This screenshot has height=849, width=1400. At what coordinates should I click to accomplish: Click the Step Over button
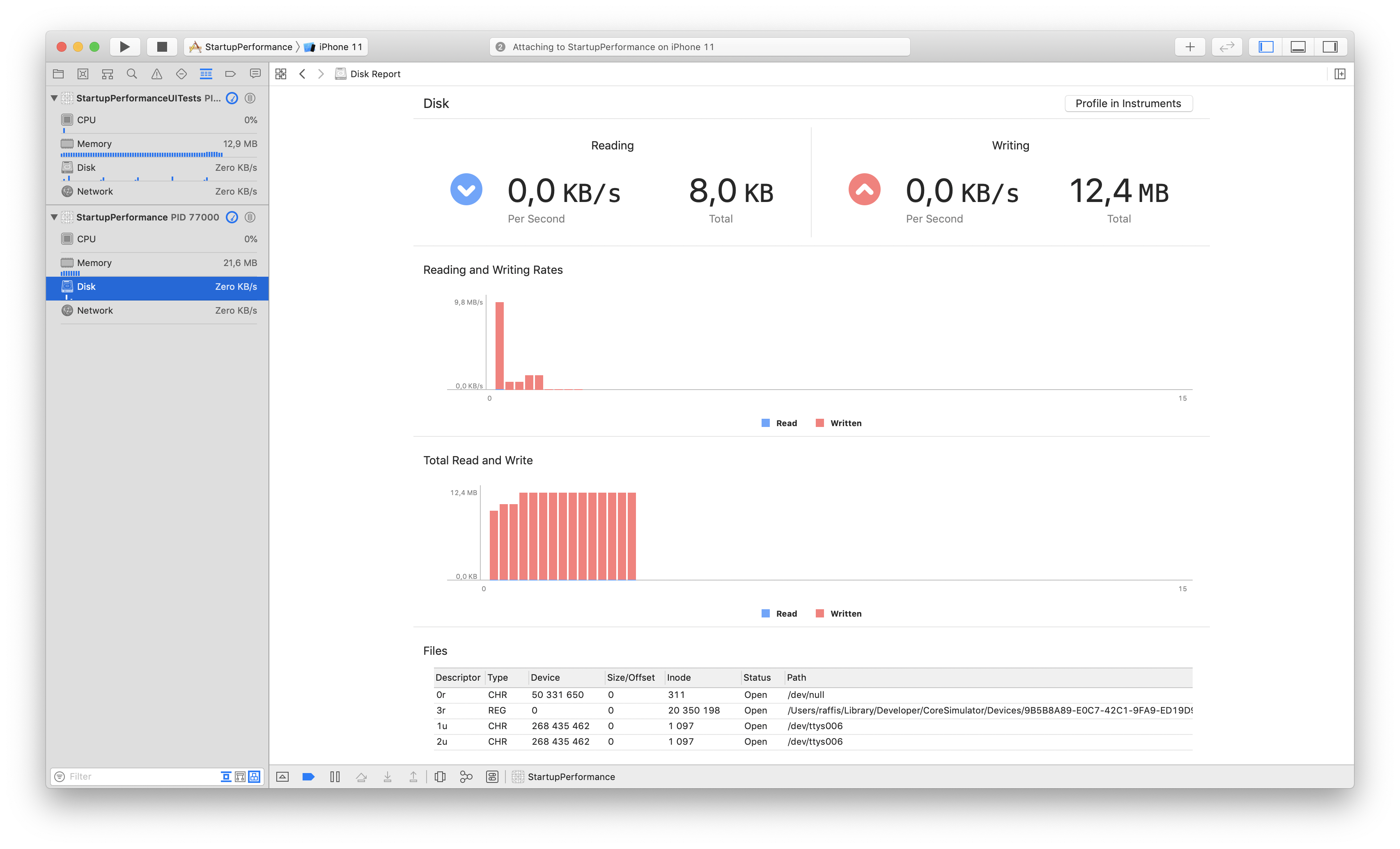click(x=361, y=777)
